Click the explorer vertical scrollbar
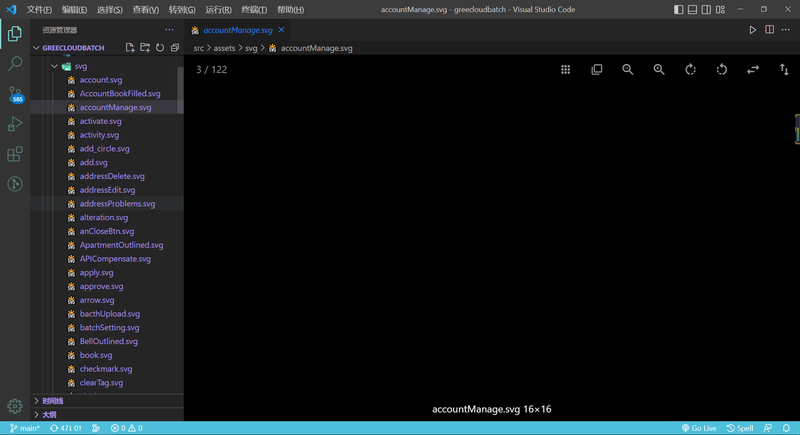This screenshot has width=800, height=435. point(180,89)
